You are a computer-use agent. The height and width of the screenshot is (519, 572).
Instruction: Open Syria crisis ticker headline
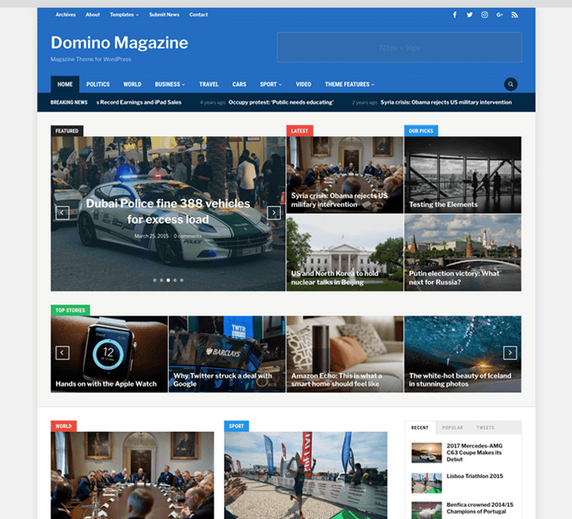pos(446,102)
